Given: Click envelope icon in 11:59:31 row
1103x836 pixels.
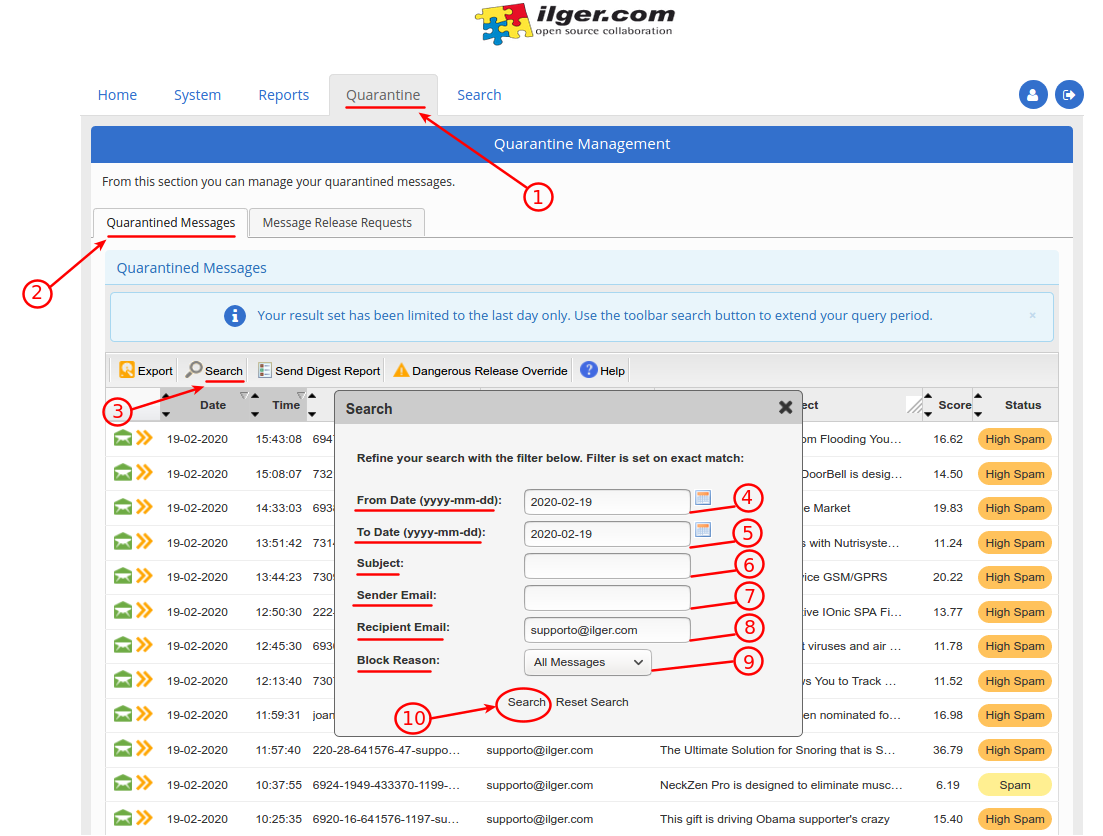Looking at the screenshot, I should pos(123,714).
